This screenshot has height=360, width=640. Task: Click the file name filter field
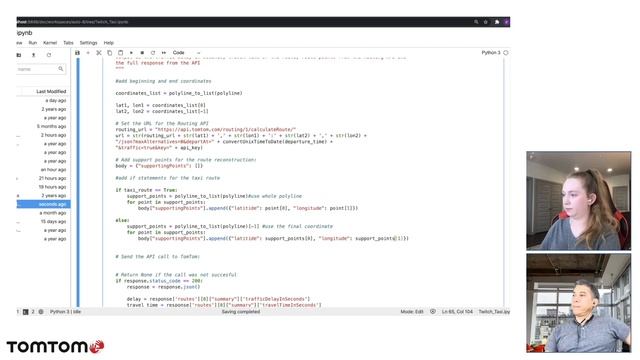click(40, 69)
